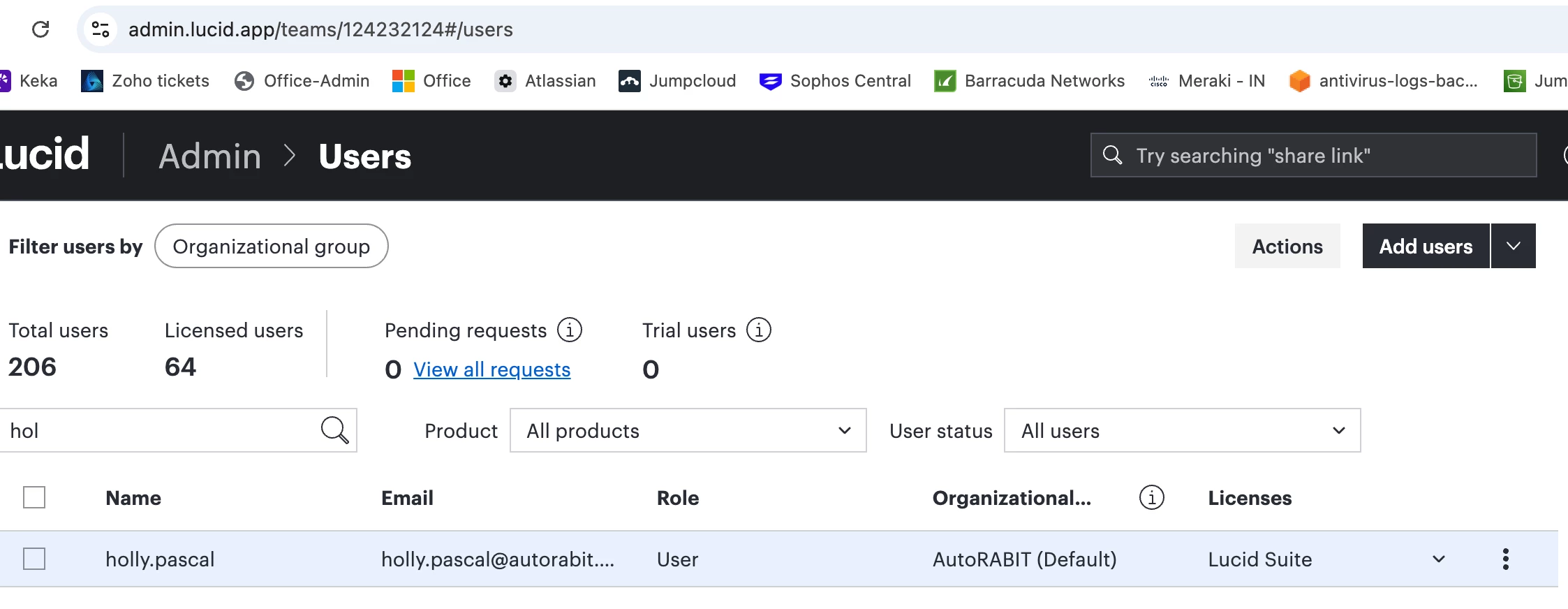Click the holly.pascal@autorabit.... email cell
1568x609 pixels.
tap(498, 559)
